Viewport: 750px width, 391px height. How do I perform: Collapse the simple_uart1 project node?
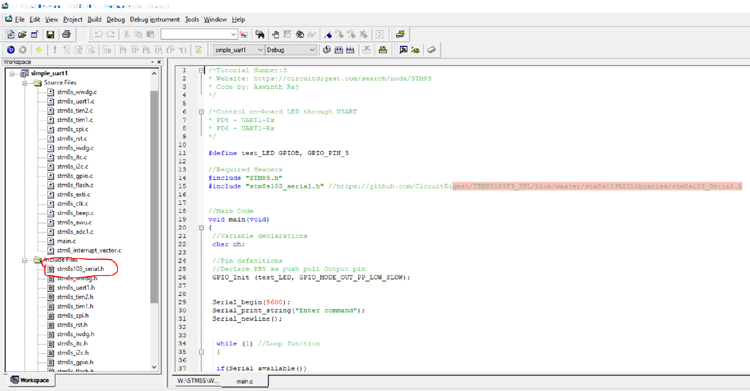pyautogui.click(x=12, y=74)
